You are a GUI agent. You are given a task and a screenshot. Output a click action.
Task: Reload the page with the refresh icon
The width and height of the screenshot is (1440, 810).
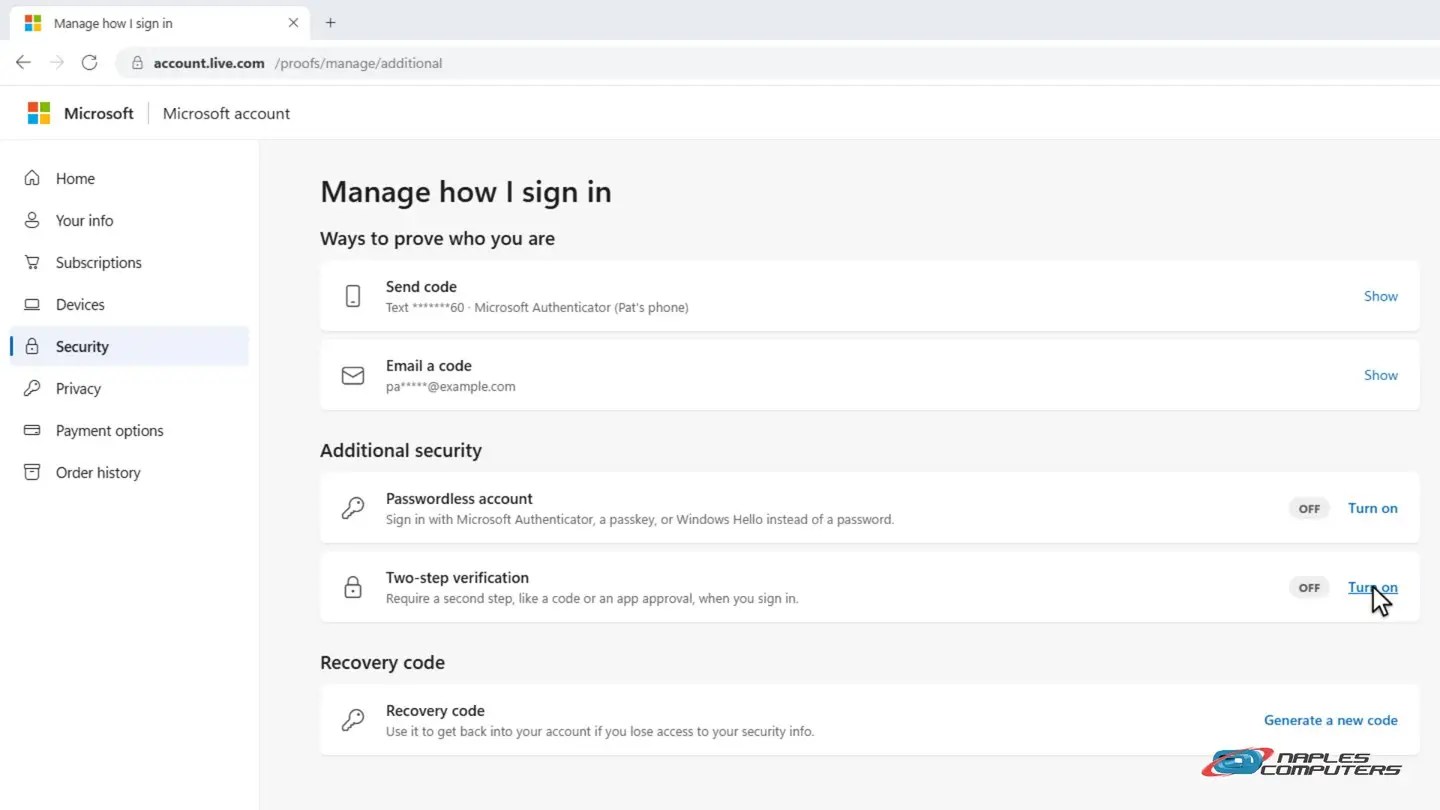click(x=89, y=62)
